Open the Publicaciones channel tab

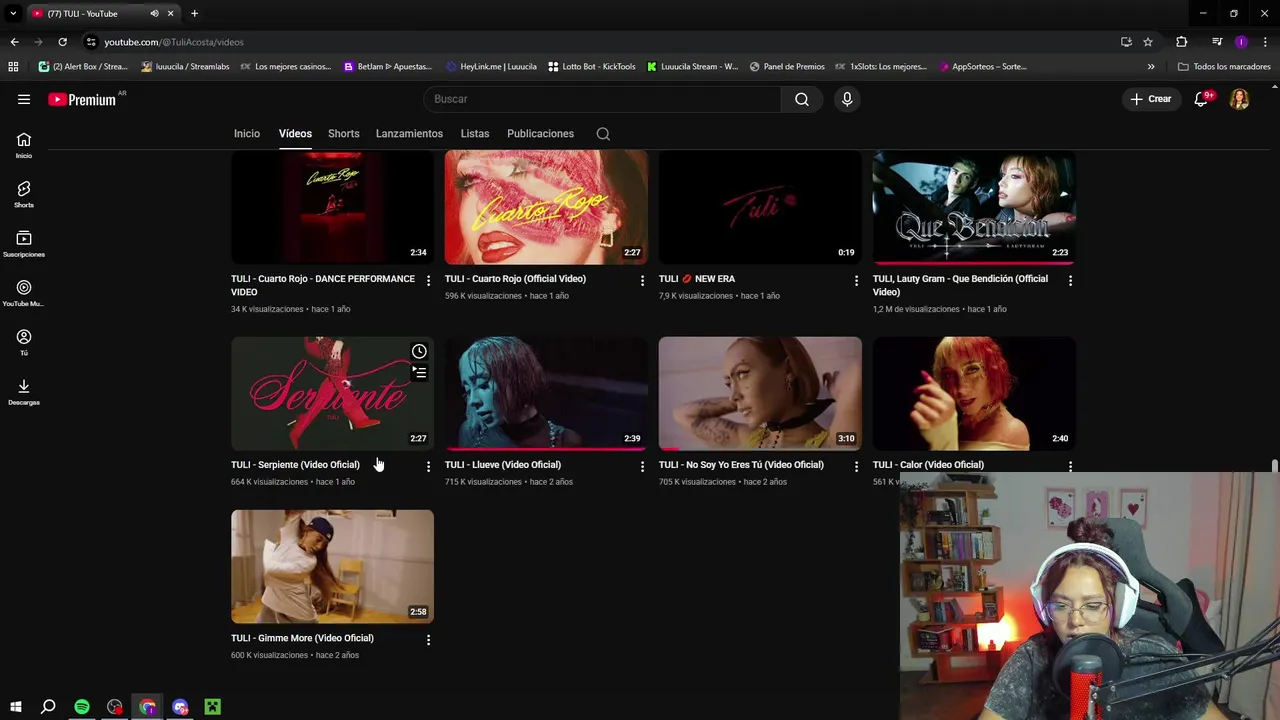pyautogui.click(x=540, y=134)
